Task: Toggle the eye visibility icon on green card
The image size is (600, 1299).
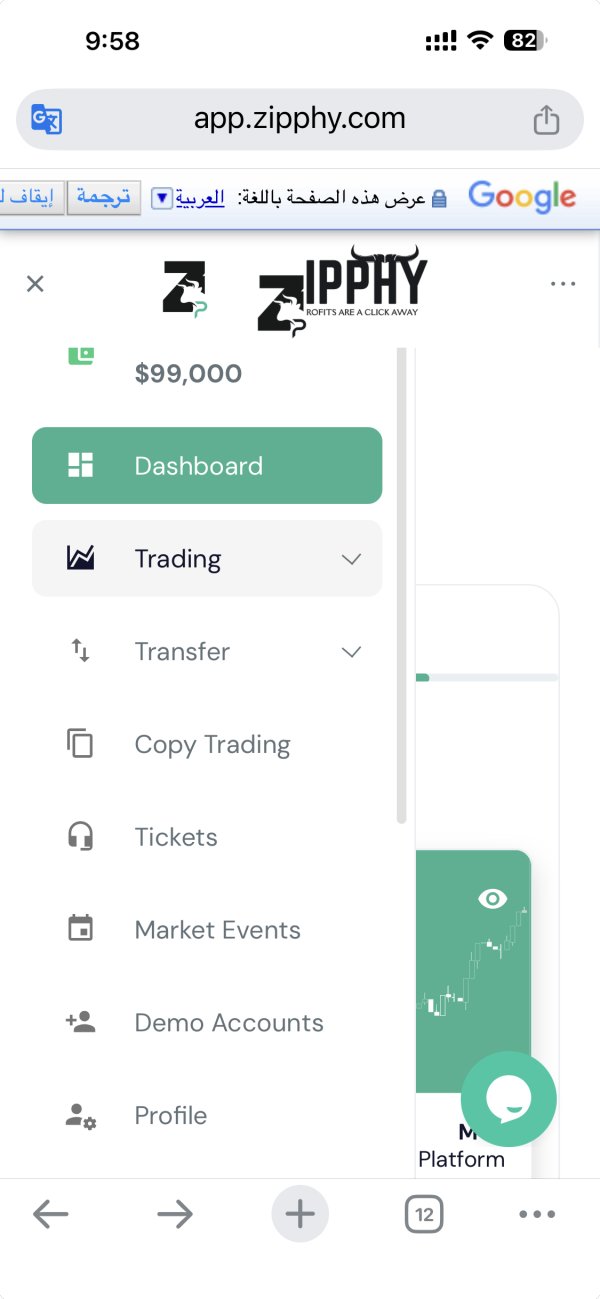Action: click(492, 899)
